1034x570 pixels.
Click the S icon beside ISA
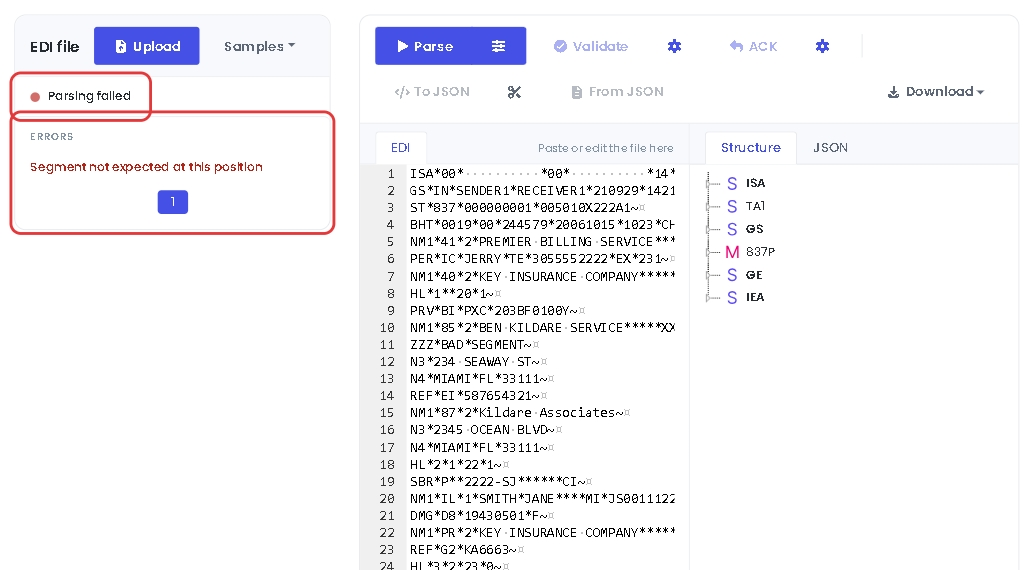pos(732,183)
